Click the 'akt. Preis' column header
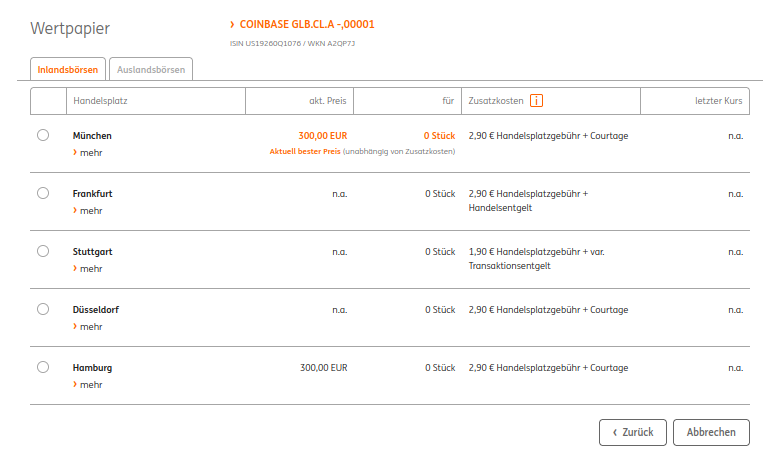Viewport: 770px width, 469px height. click(328, 101)
